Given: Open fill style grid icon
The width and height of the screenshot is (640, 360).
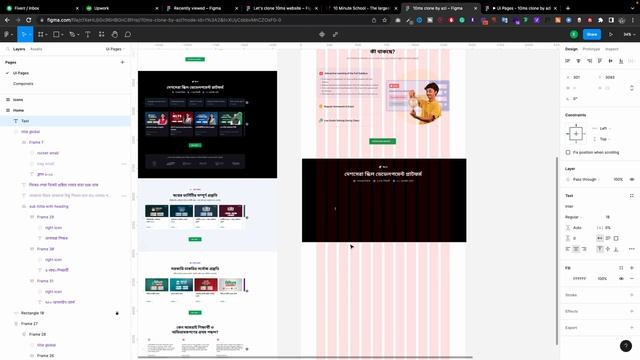Looking at the screenshot, I should [621, 268].
